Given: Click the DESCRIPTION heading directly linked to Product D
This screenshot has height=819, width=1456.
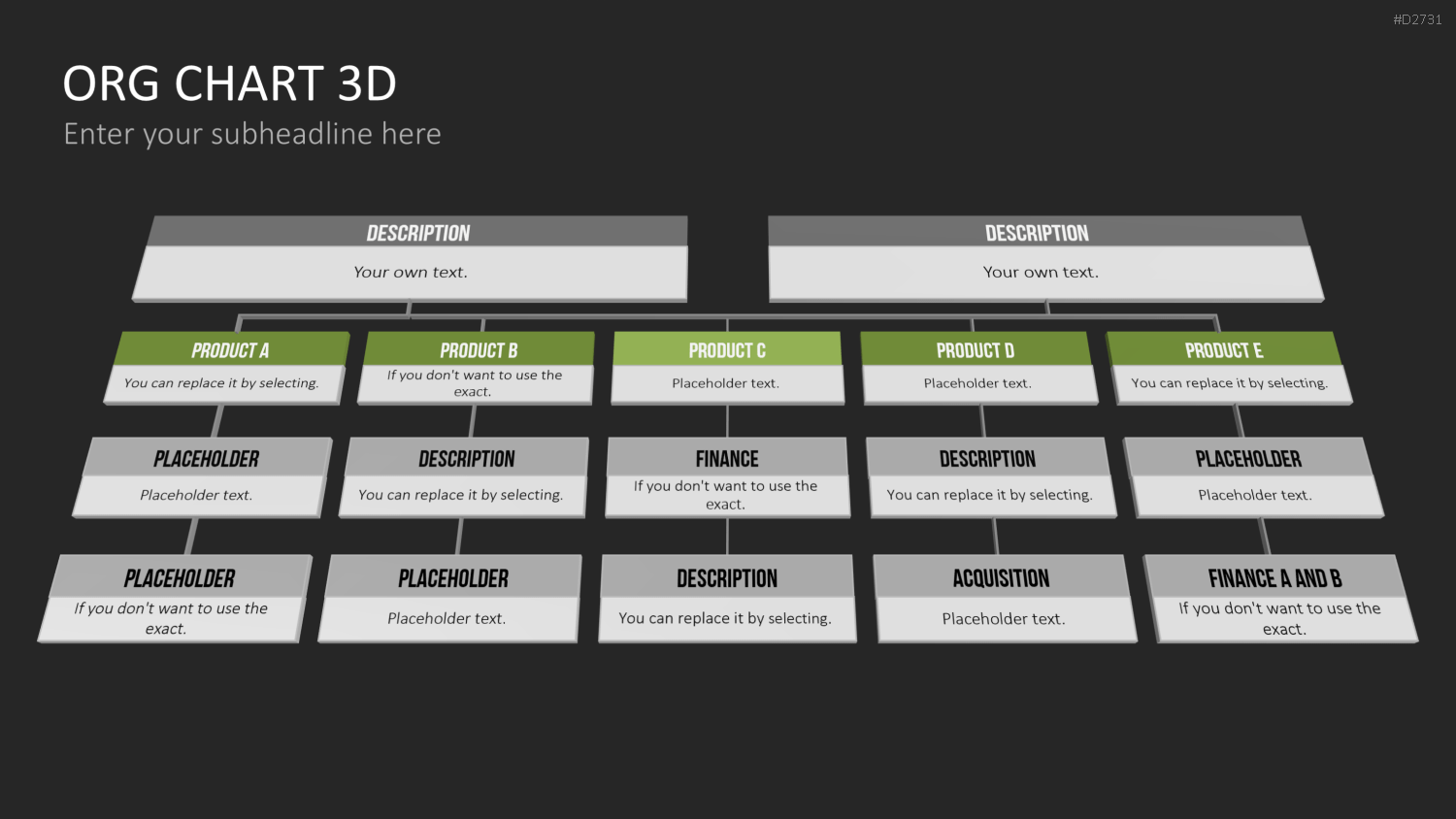Looking at the screenshot, I should 987,459.
